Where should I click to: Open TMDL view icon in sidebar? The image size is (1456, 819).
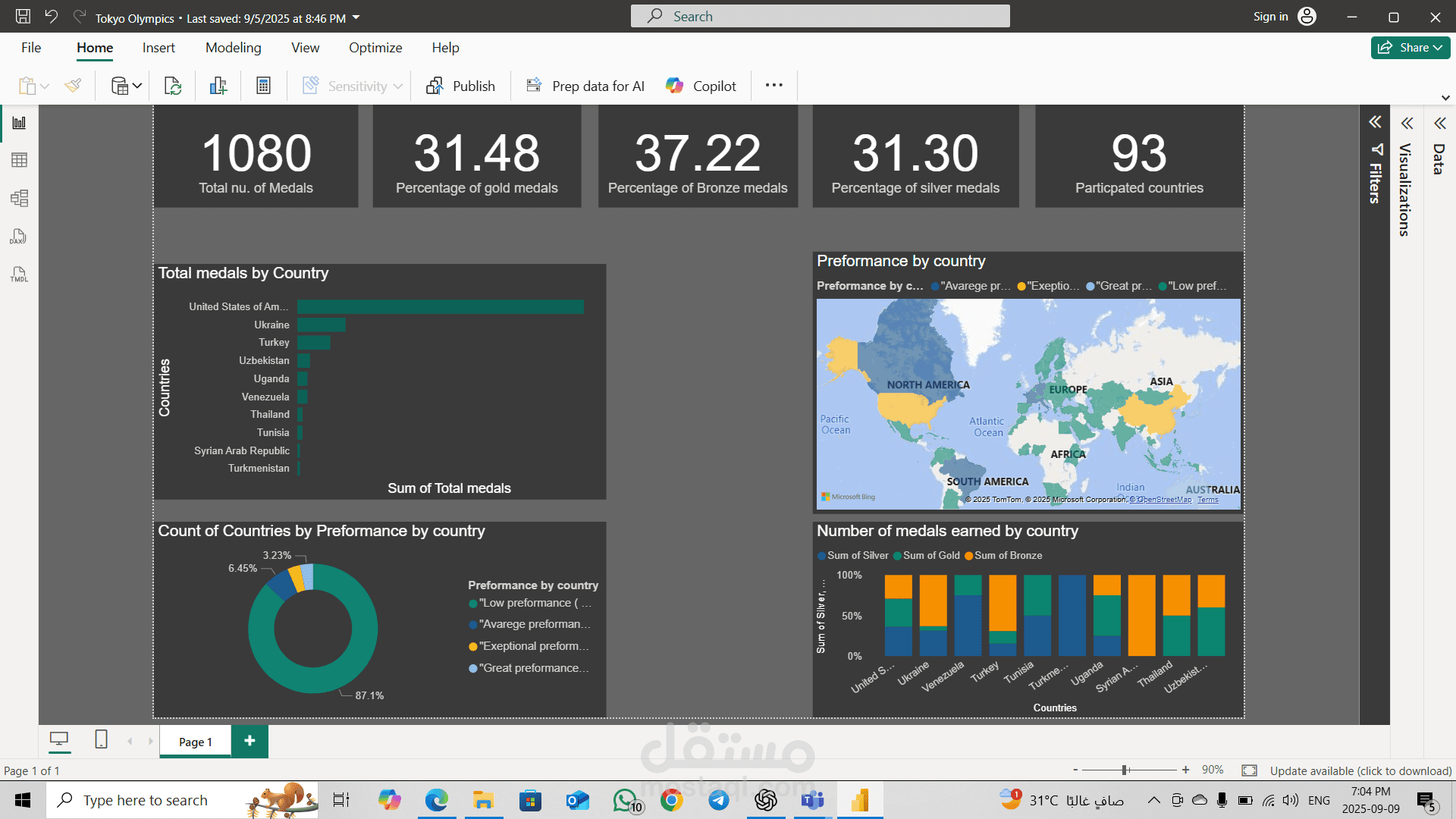(19, 275)
